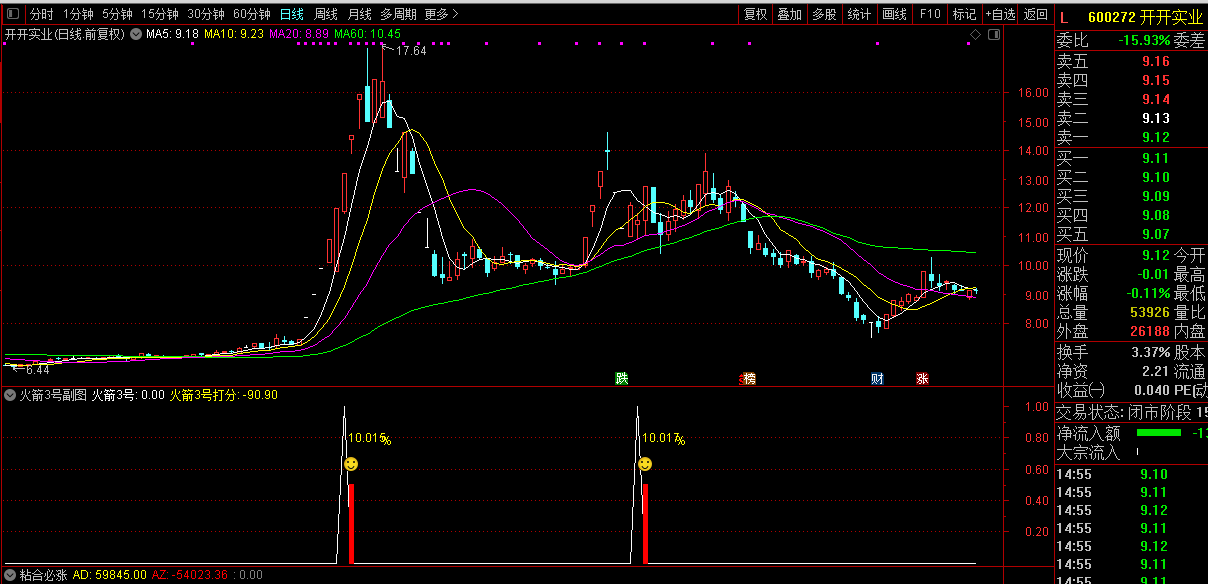Screen dimensions: 1208x584
Task: Expand the 粘合必涨 indicator dropdown
Action: click(x=10, y=575)
